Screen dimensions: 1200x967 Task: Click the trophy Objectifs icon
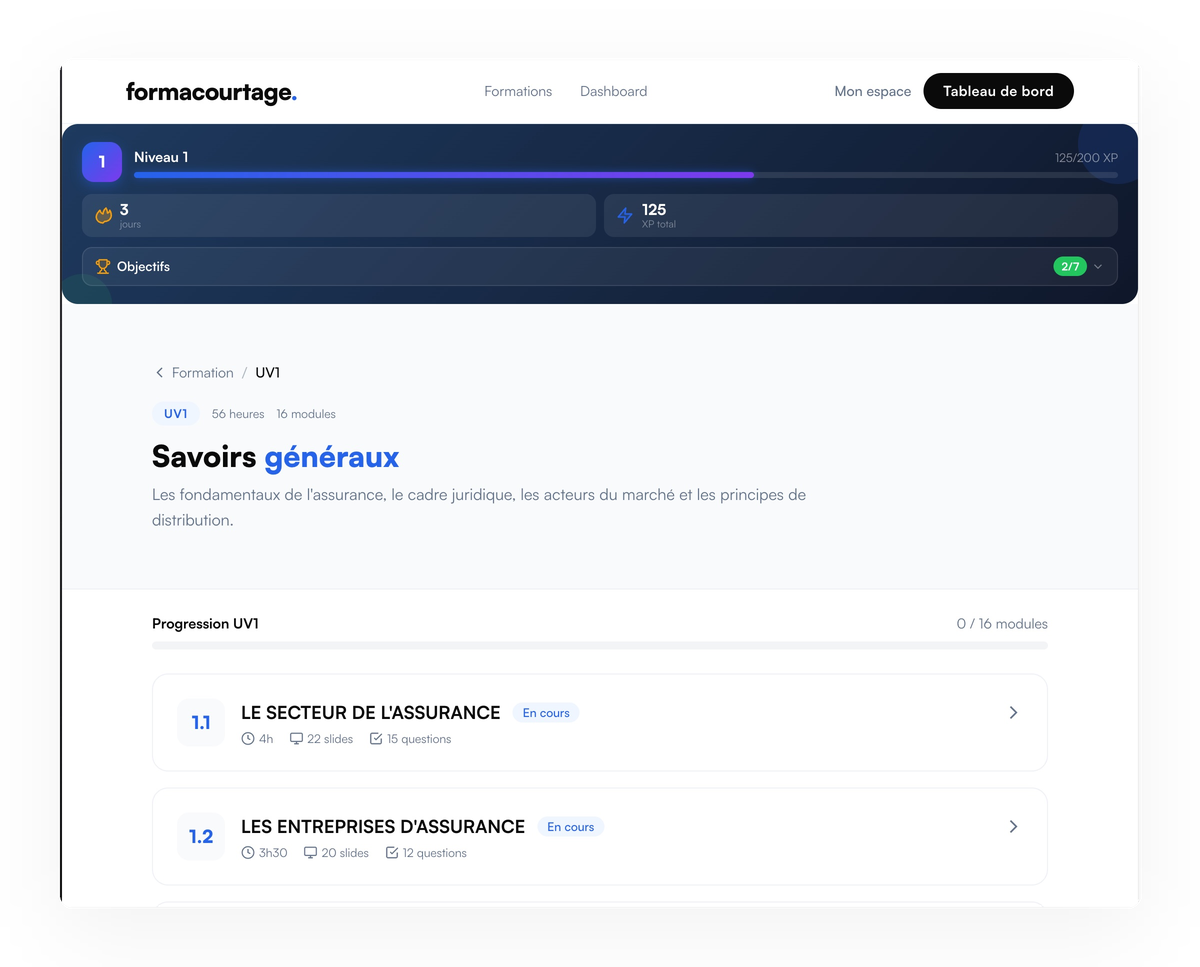(x=102, y=267)
